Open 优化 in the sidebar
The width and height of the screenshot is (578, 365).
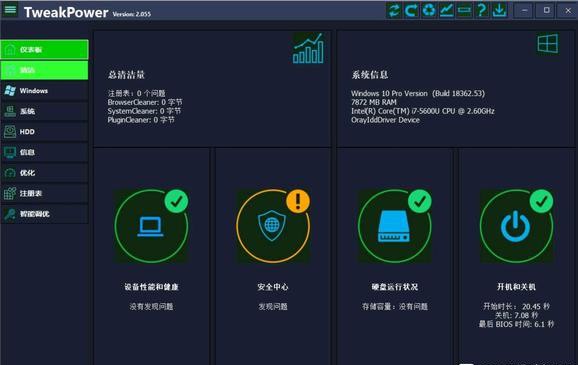44,173
